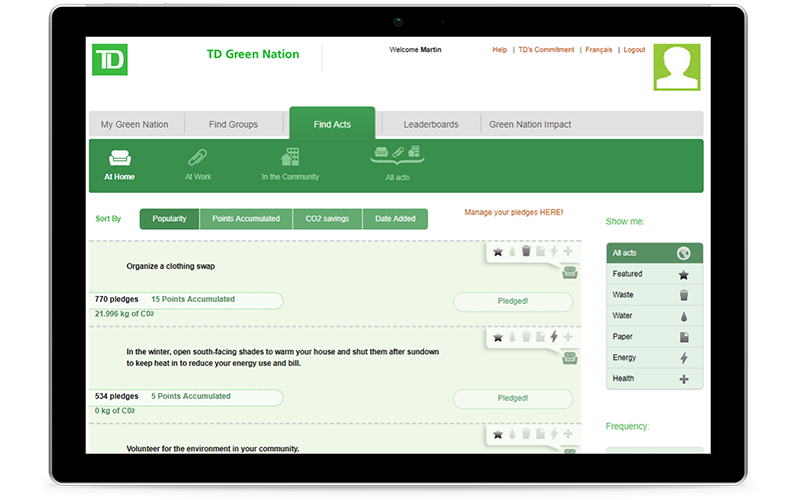Click the TD logo icon
This screenshot has height=500, width=800.
coord(110,60)
